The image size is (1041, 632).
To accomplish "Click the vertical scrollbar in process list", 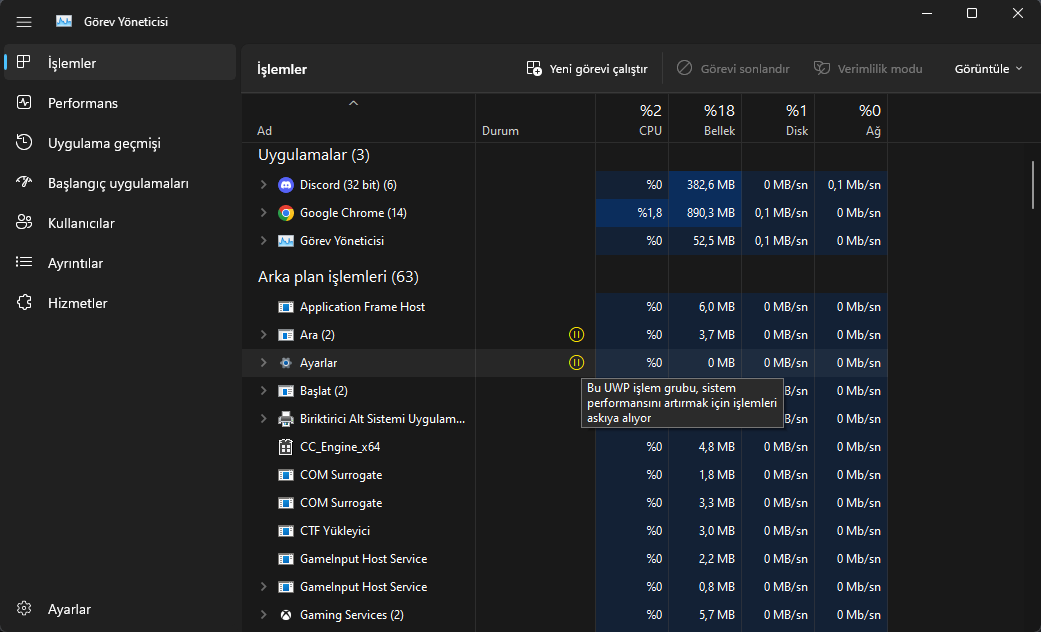I will tap(1033, 185).
